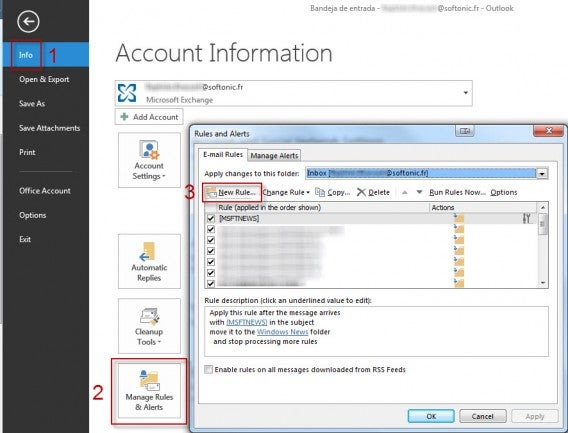Expand the account selector dropdown arrow
The image size is (568, 433).
pos(465,93)
